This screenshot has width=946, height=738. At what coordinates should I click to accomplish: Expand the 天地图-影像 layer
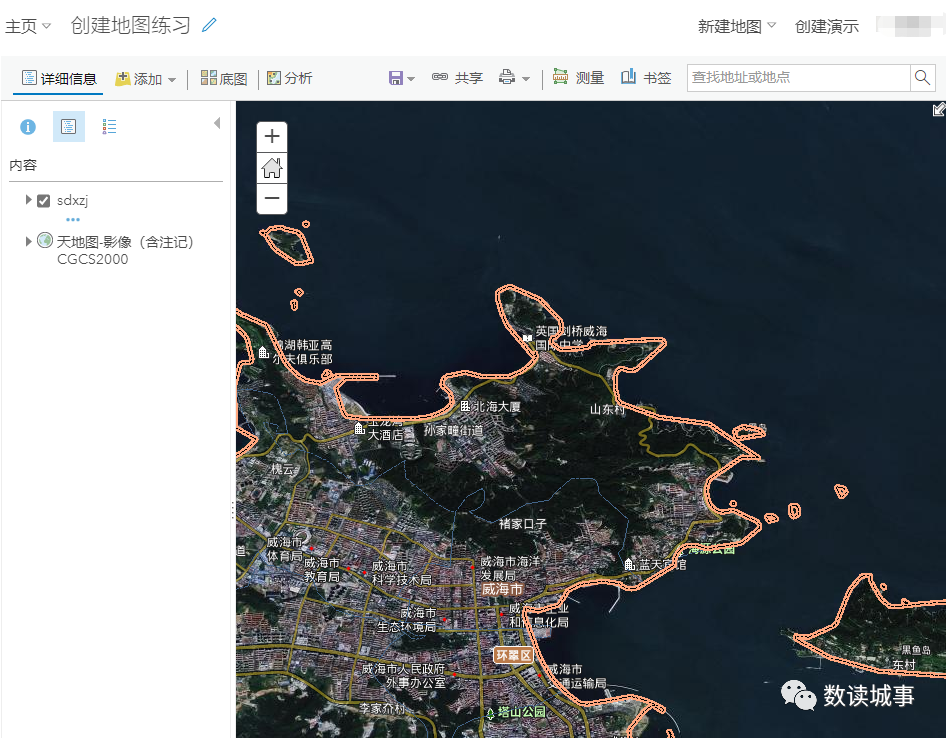(28, 241)
